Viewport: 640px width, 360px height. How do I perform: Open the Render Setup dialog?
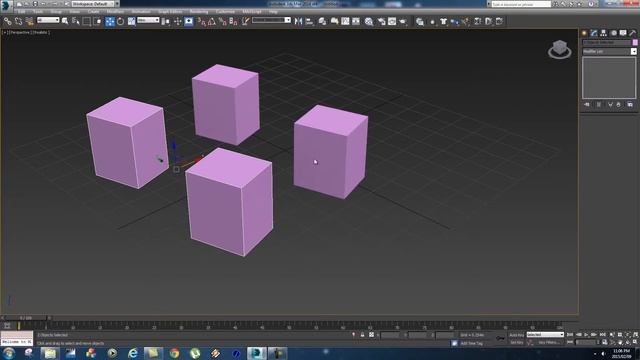click(x=381, y=21)
